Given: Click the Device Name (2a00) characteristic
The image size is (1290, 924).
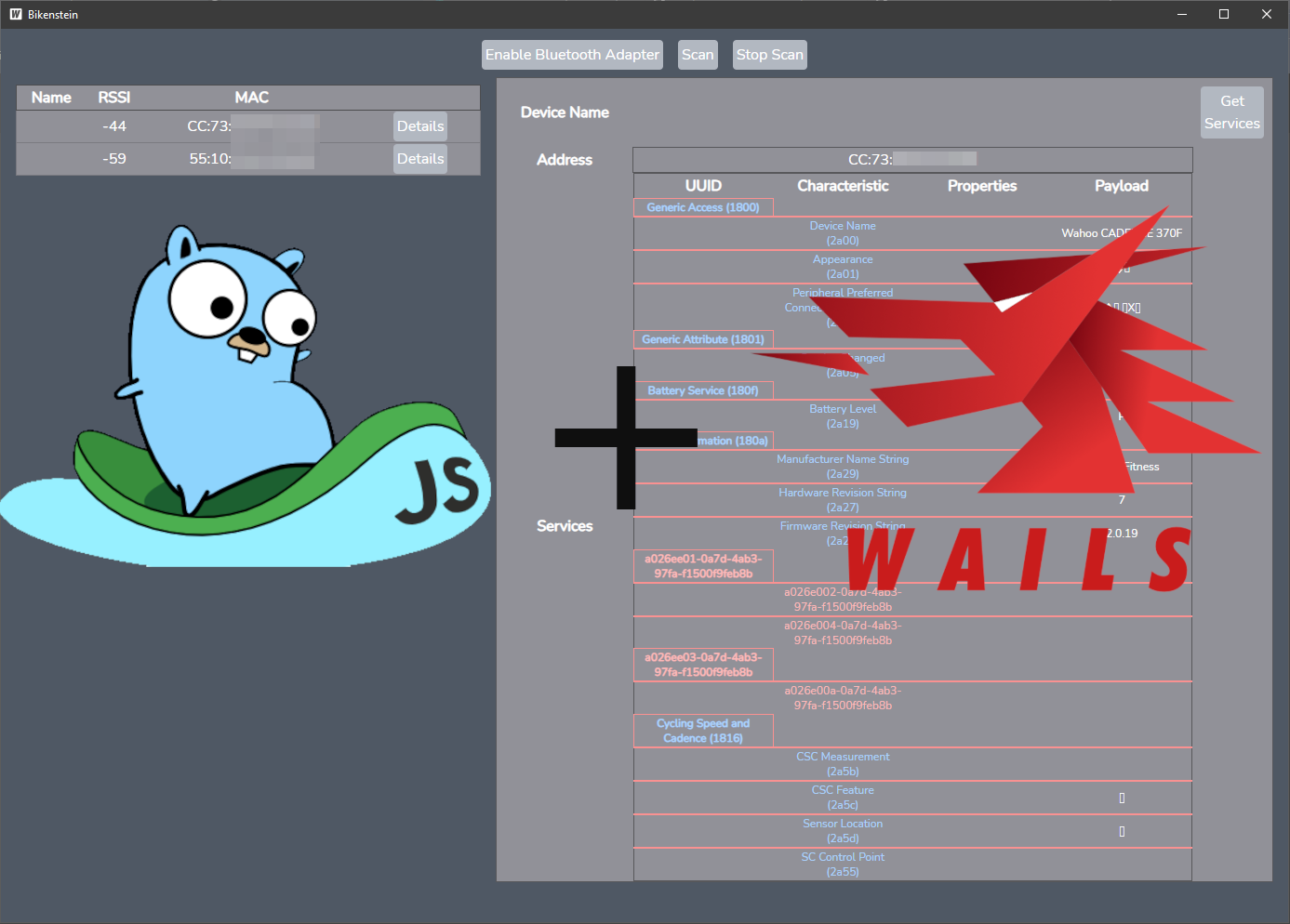Looking at the screenshot, I should click(x=843, y=233).
